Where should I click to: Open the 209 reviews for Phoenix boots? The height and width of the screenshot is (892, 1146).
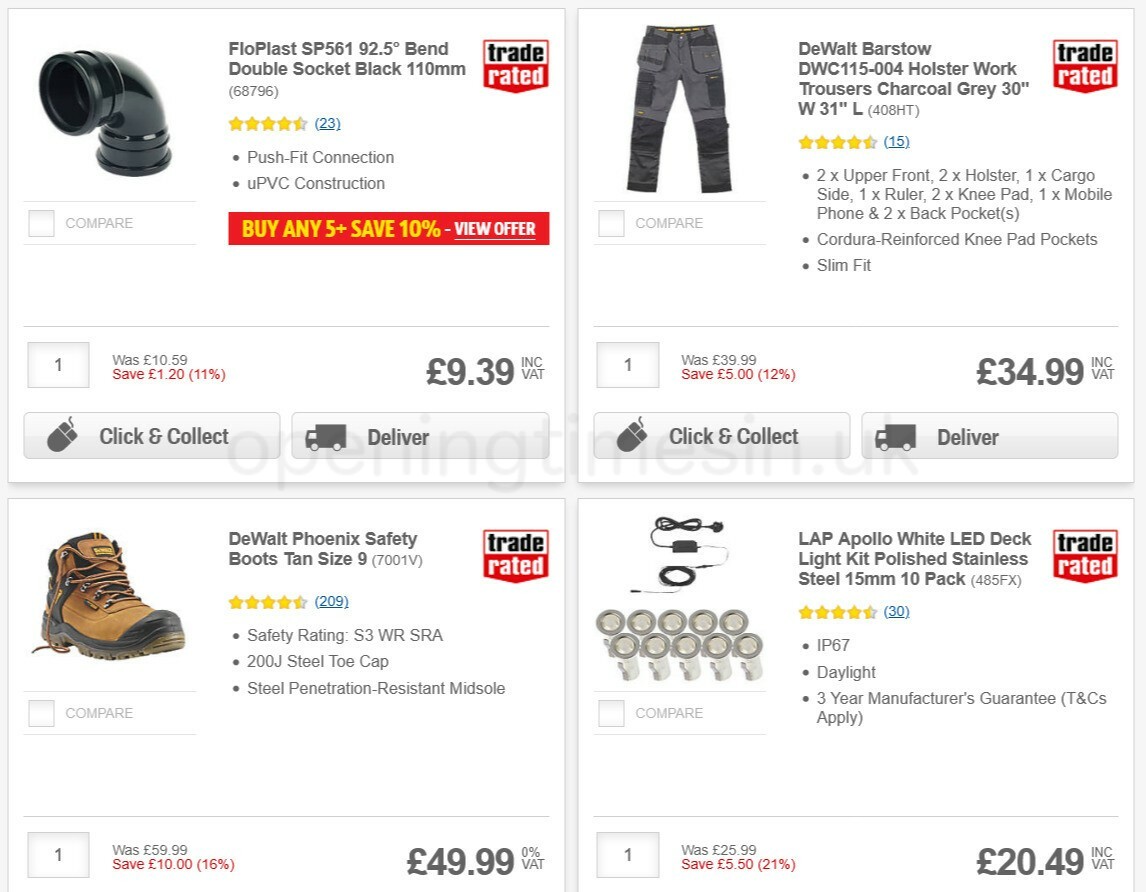pyautogui.click(x=331, y=602)
